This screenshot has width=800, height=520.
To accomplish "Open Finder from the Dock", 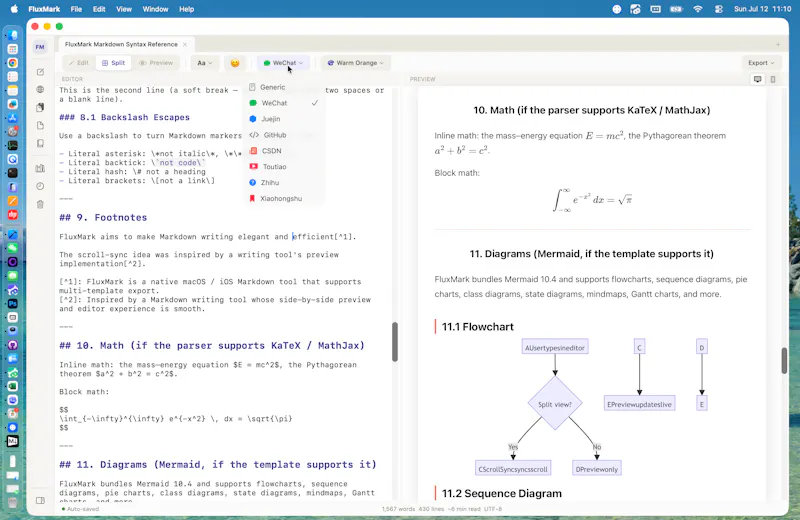I will pyautogui.click(x=13, y=35).
